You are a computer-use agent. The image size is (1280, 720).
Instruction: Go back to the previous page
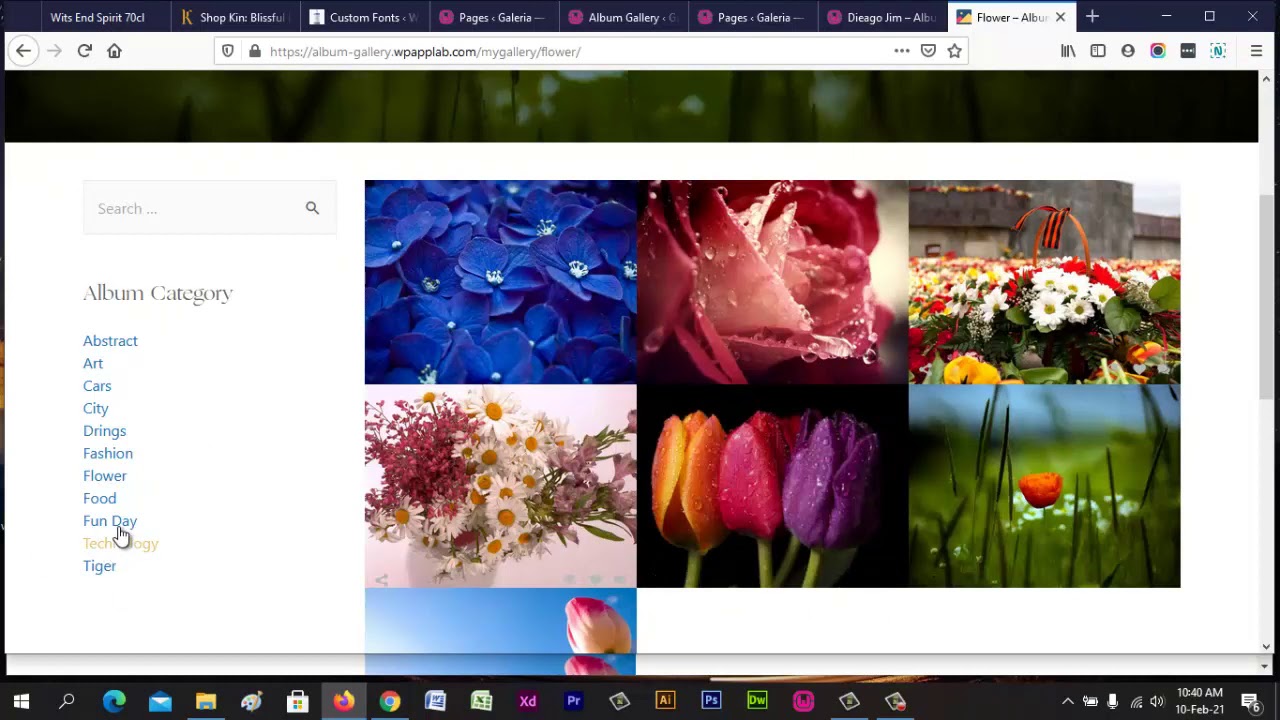pyautogui.click(x=23, y=51)
